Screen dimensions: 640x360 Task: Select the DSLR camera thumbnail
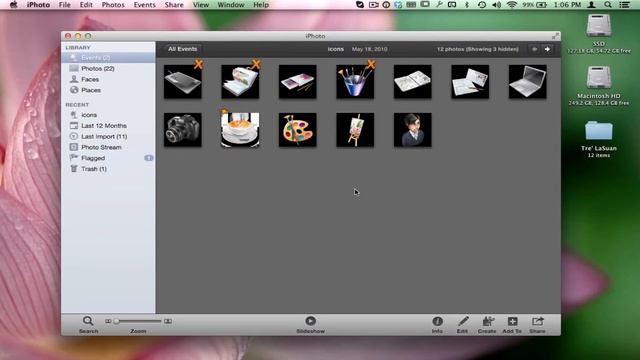point(182,130)
